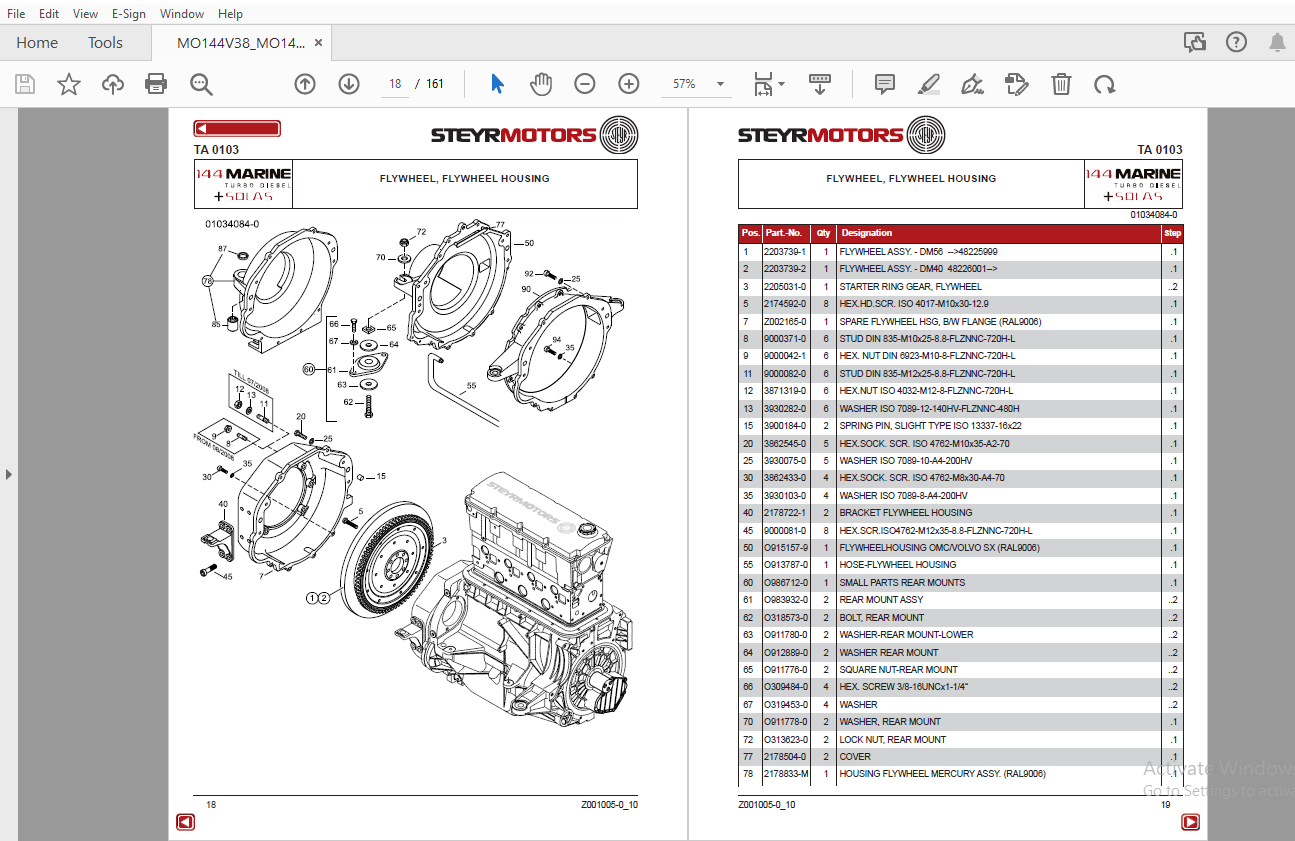Open the notifications bell
This screenshot has width=1295, height=841.
pos(1278,42)
